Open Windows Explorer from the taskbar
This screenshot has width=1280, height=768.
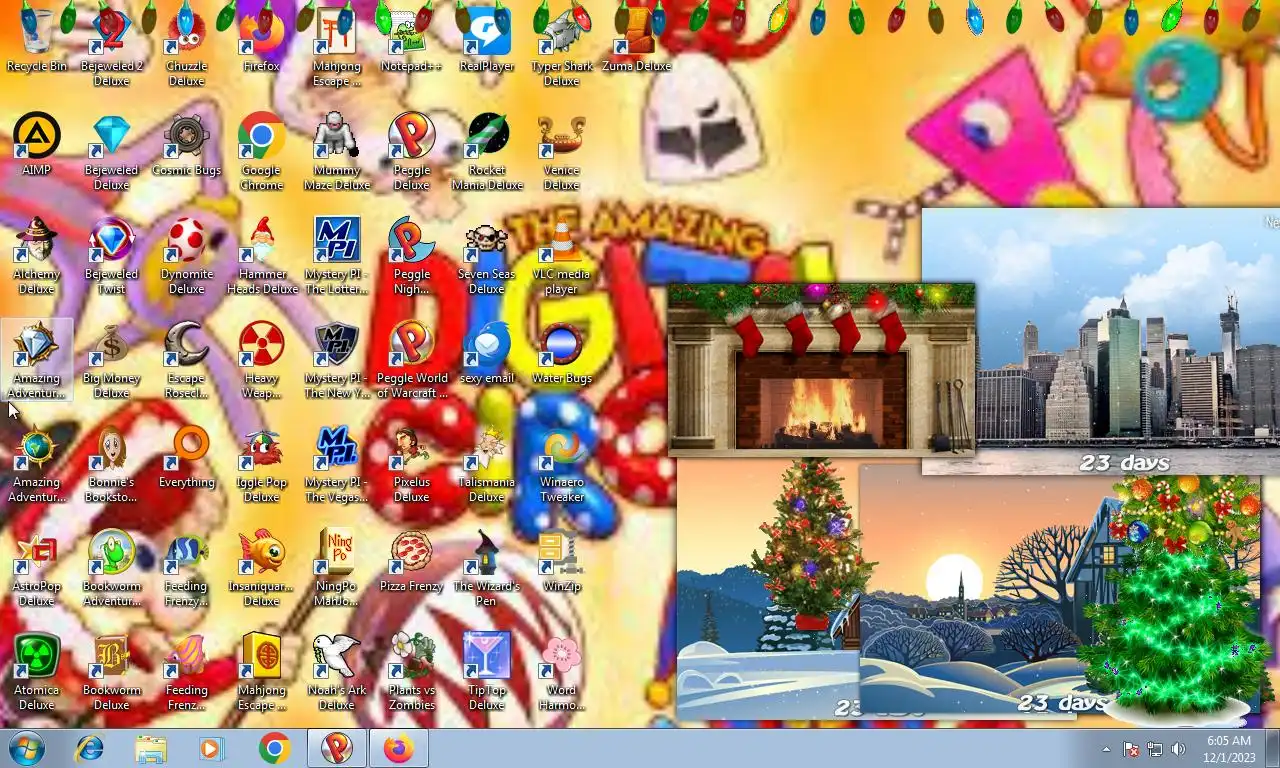[x=151, y=748]
